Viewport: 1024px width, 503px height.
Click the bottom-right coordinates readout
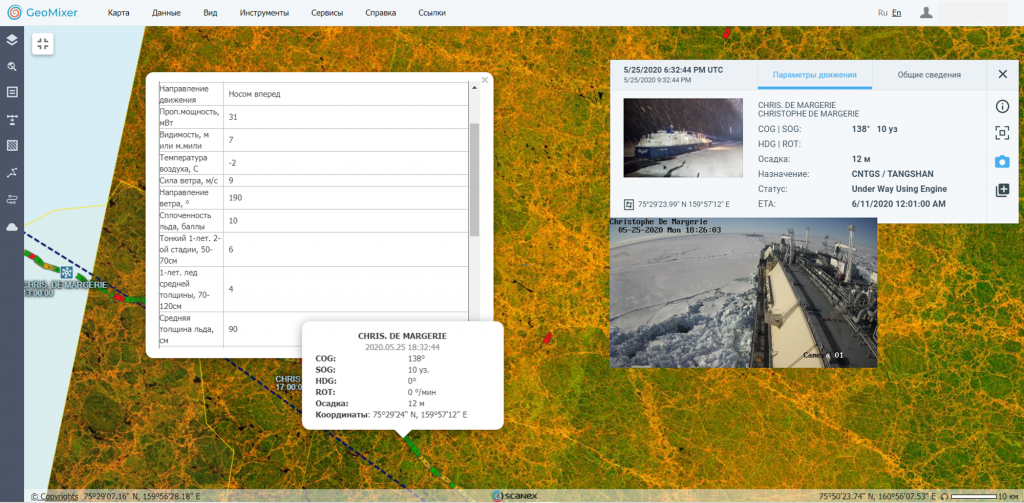(876, 496)
